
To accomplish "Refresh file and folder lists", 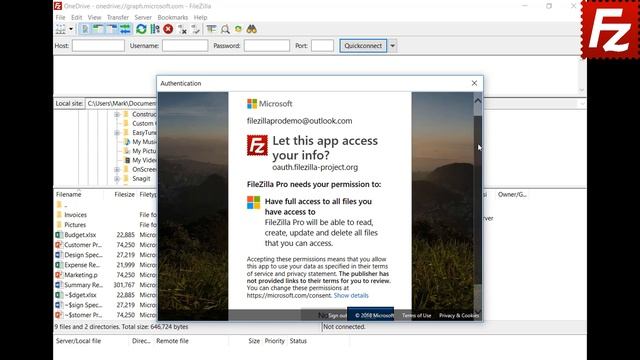I will [141, 29].
